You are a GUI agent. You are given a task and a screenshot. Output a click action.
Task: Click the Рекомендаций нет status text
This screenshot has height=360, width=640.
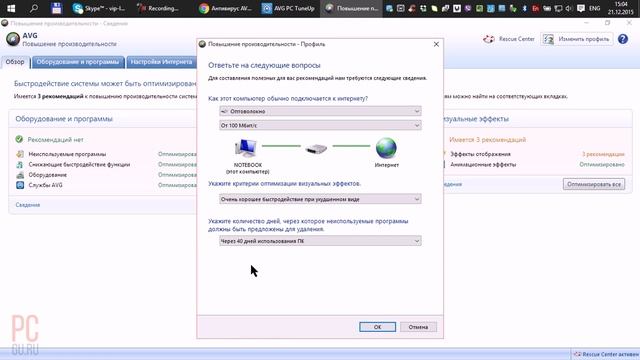(x=56, y=140)
